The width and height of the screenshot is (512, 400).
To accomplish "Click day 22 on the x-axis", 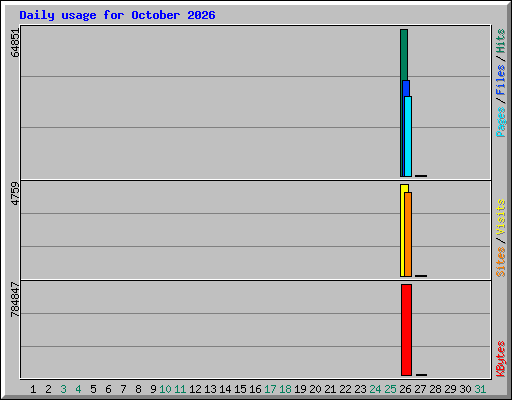I will point(345,389).
